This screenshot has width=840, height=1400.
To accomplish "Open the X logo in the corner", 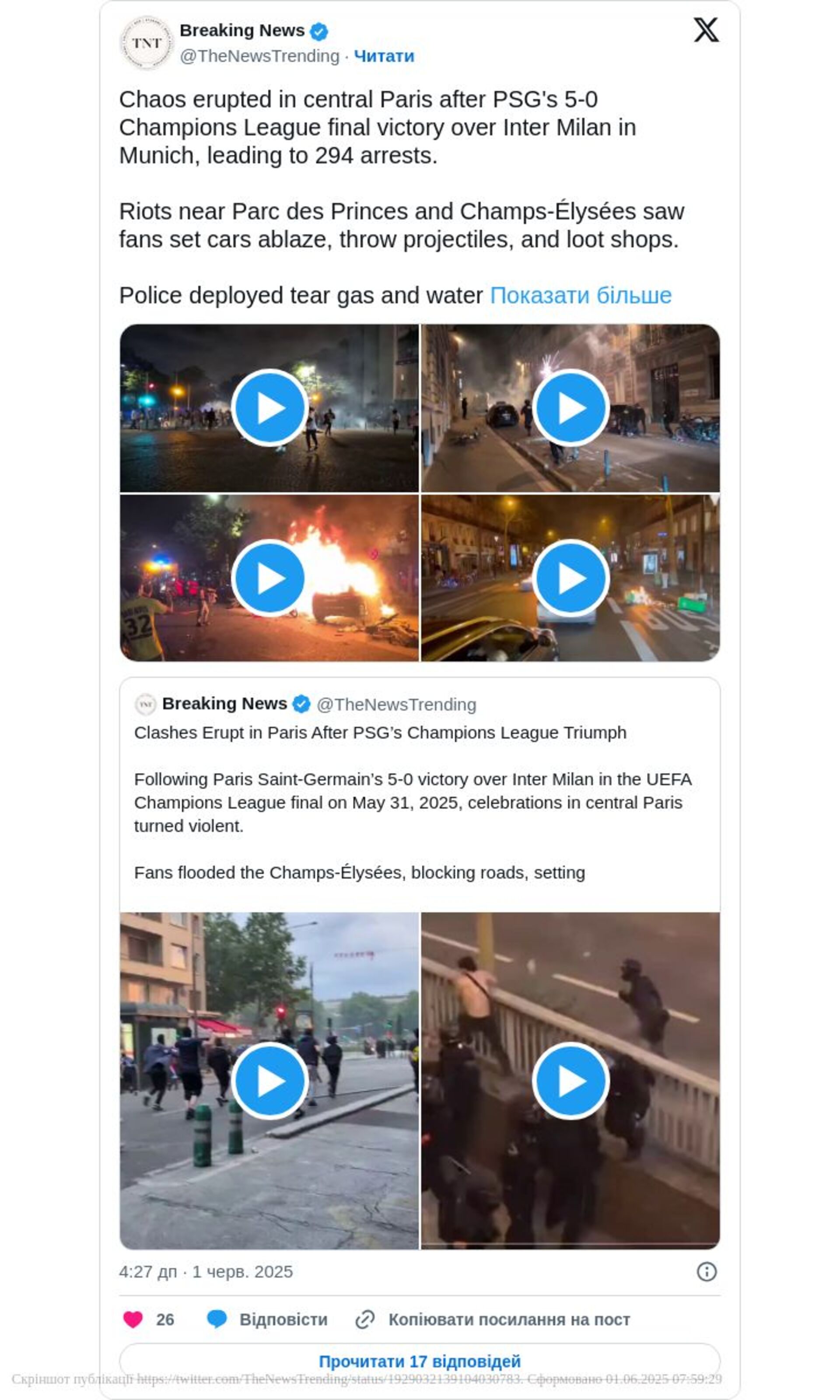I will tap(706, 29).
